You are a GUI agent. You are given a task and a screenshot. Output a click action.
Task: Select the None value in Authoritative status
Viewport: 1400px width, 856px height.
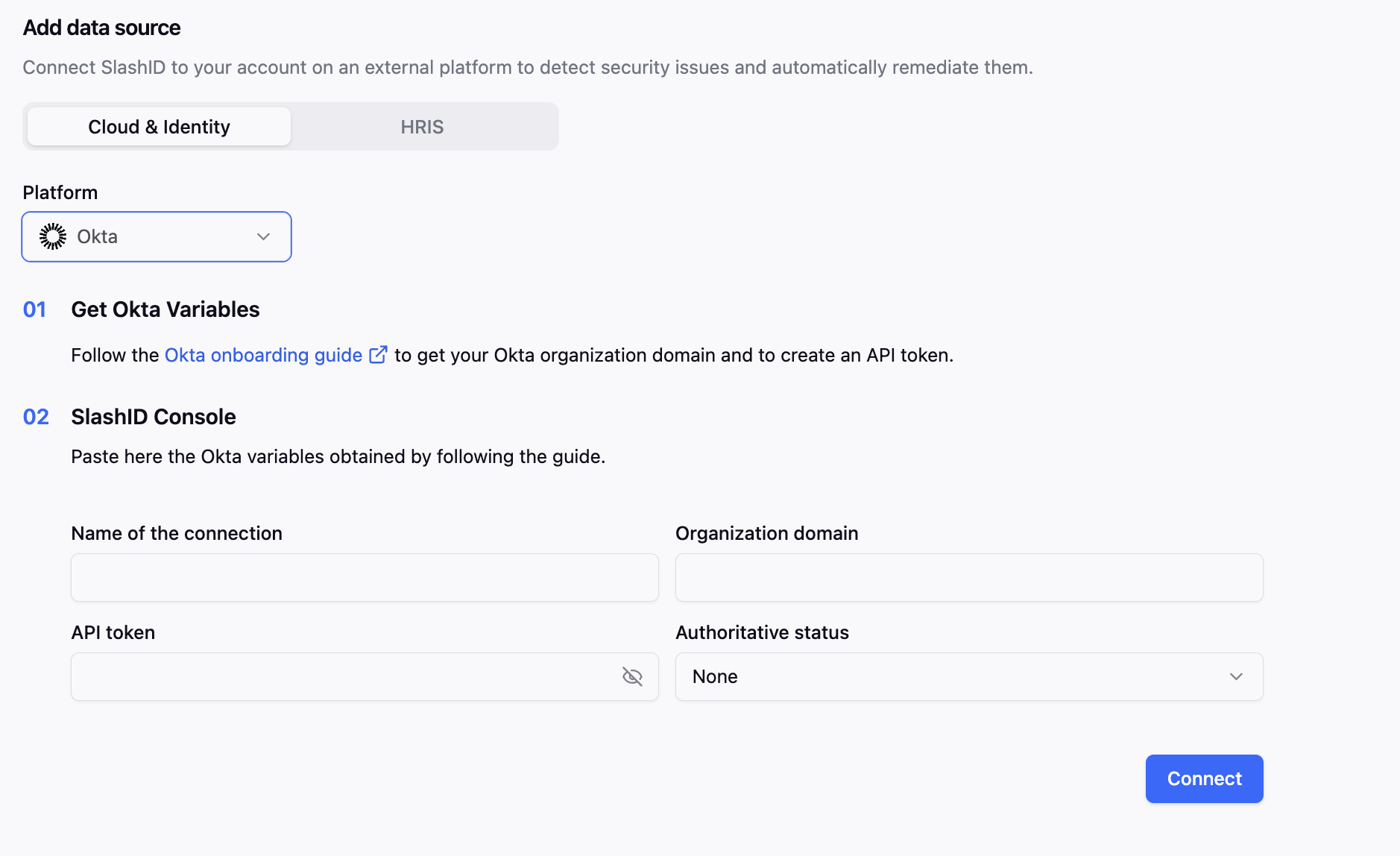coord(715,676)
